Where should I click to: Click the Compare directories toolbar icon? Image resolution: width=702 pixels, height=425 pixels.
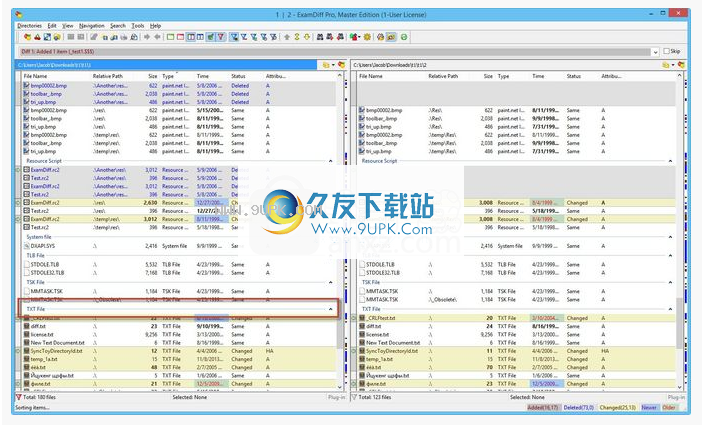(x=28, y=37)
